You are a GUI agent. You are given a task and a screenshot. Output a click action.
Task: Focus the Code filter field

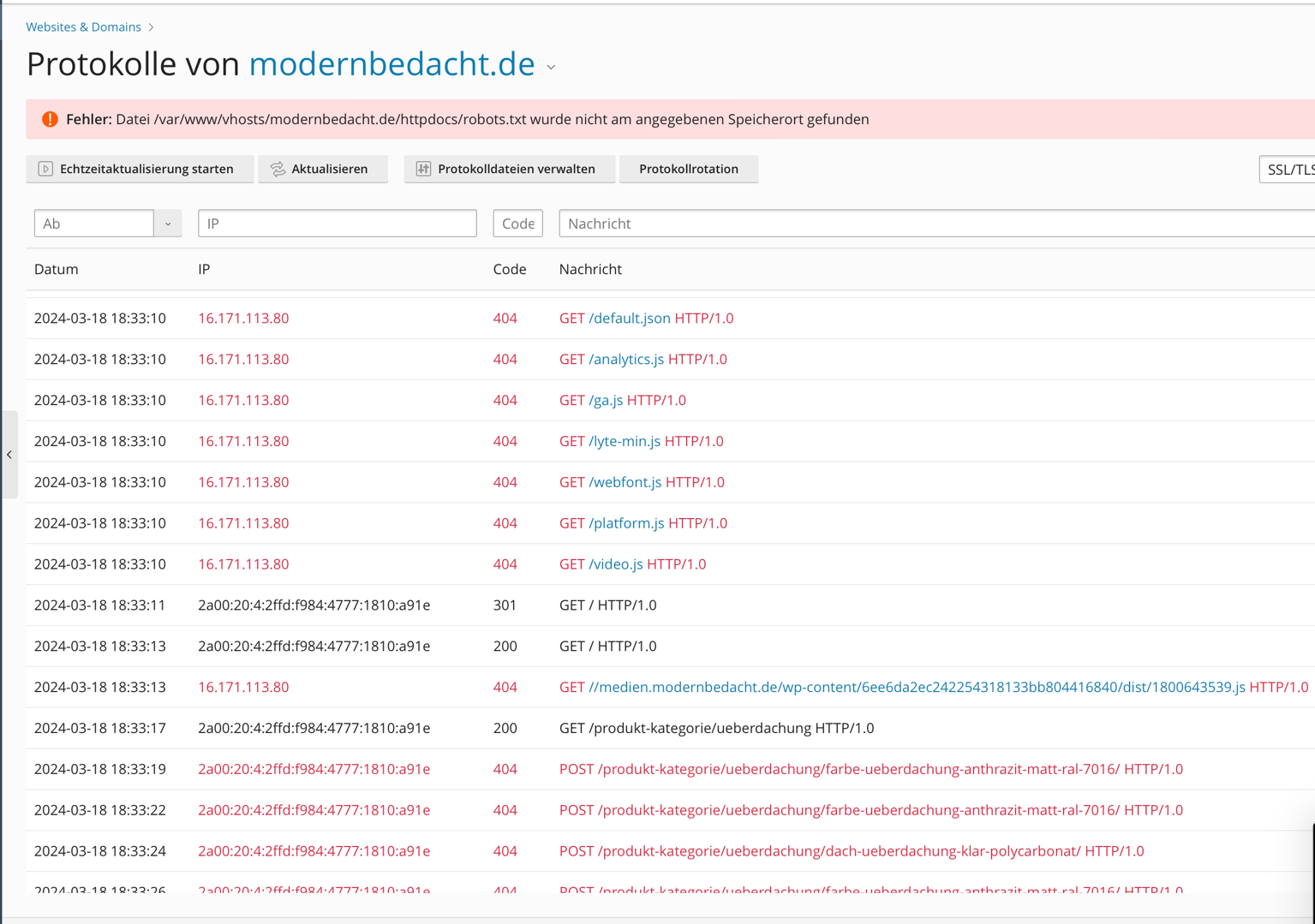click(x=517, y=224)
